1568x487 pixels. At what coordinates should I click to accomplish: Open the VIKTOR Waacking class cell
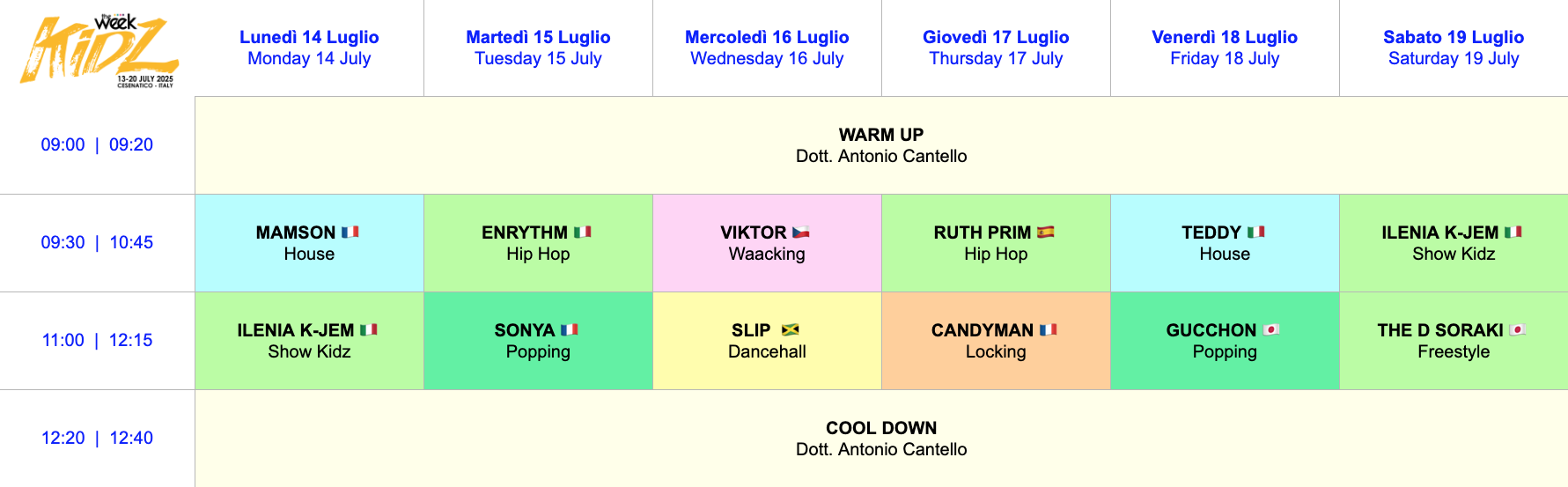[x=767, y=243]
